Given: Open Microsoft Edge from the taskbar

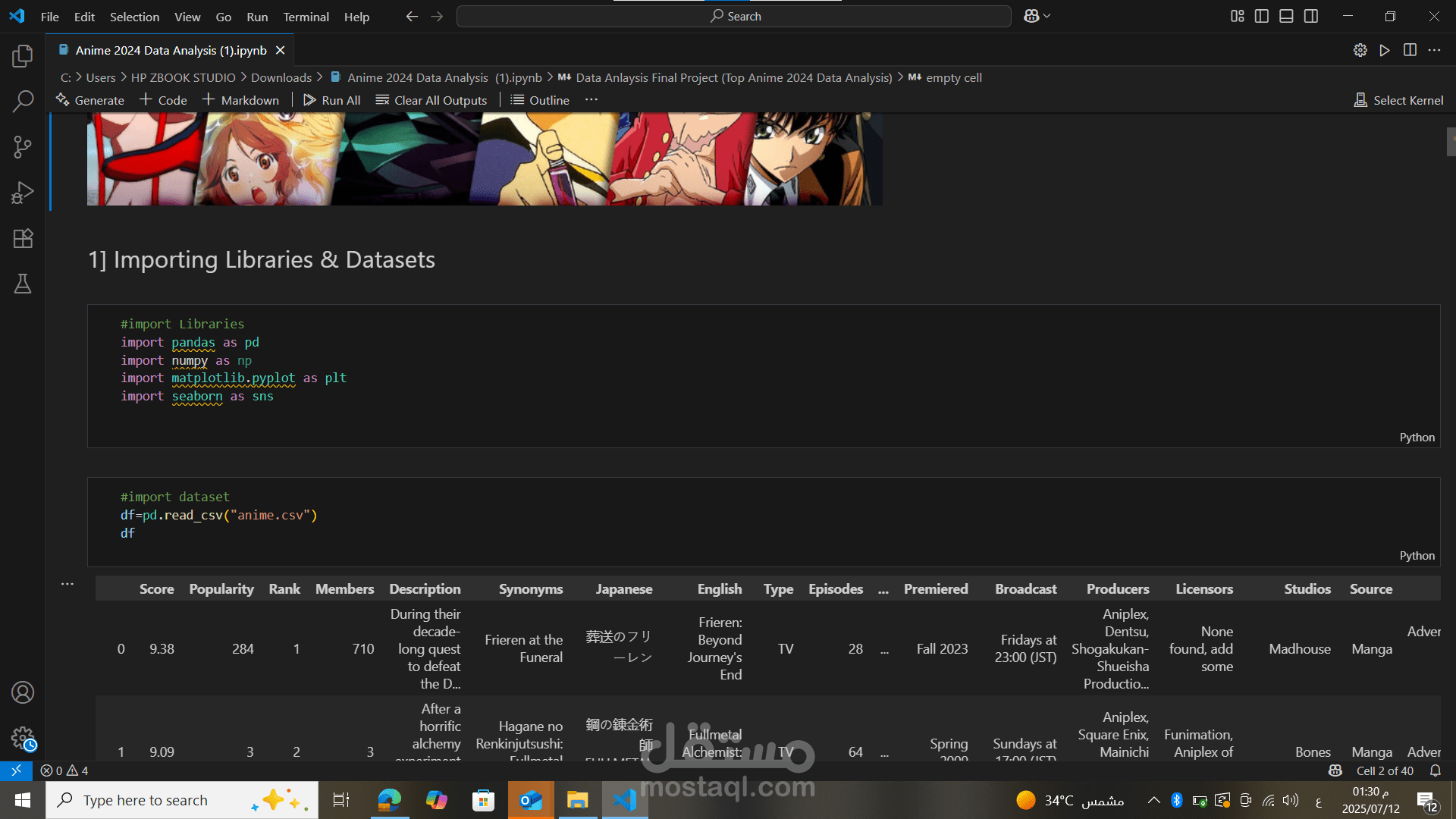Looking at the screenshot, I should pos(390,800).
